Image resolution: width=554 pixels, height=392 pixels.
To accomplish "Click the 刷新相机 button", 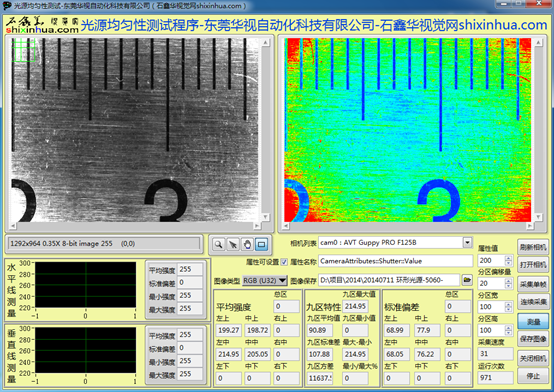I will tap(533, 247).
